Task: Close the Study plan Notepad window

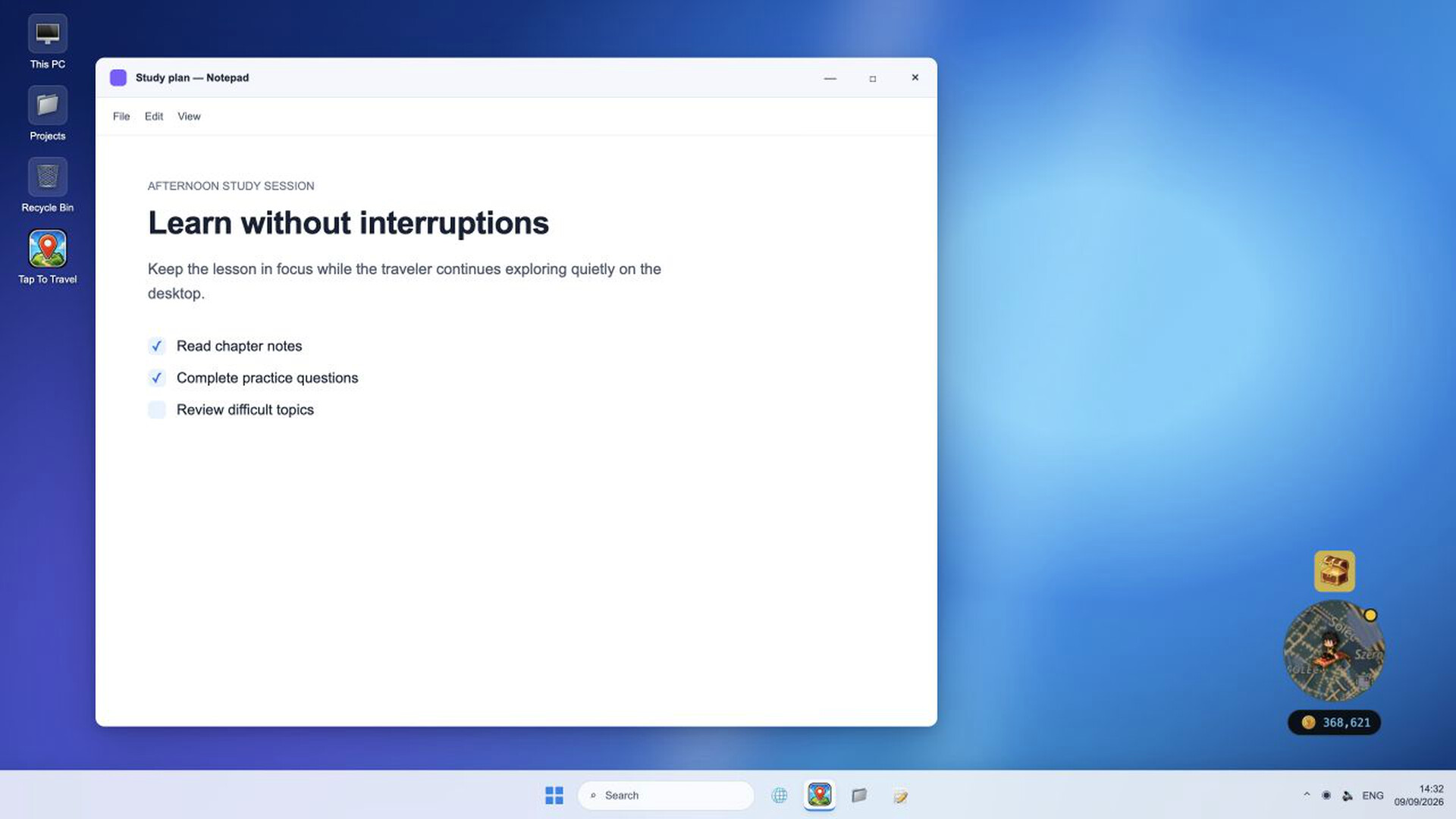Action: (x=915, y=77)
